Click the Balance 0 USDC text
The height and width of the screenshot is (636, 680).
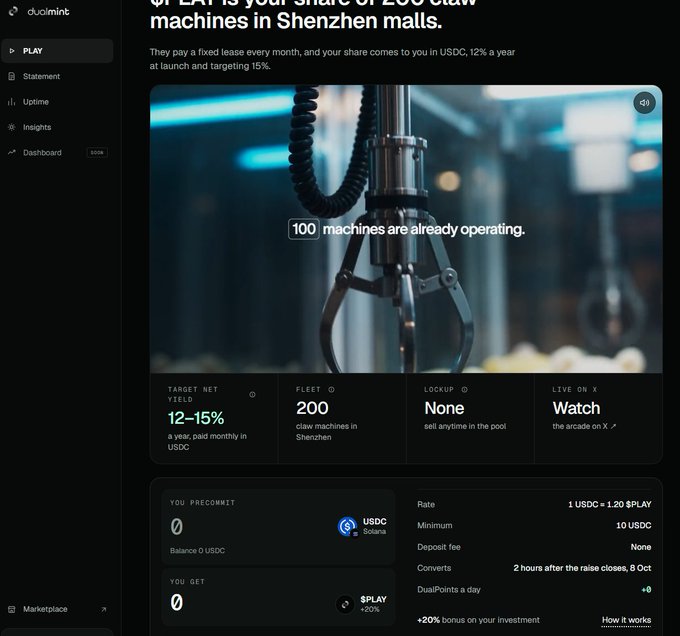pyautogui.click(x=197, y=551)
